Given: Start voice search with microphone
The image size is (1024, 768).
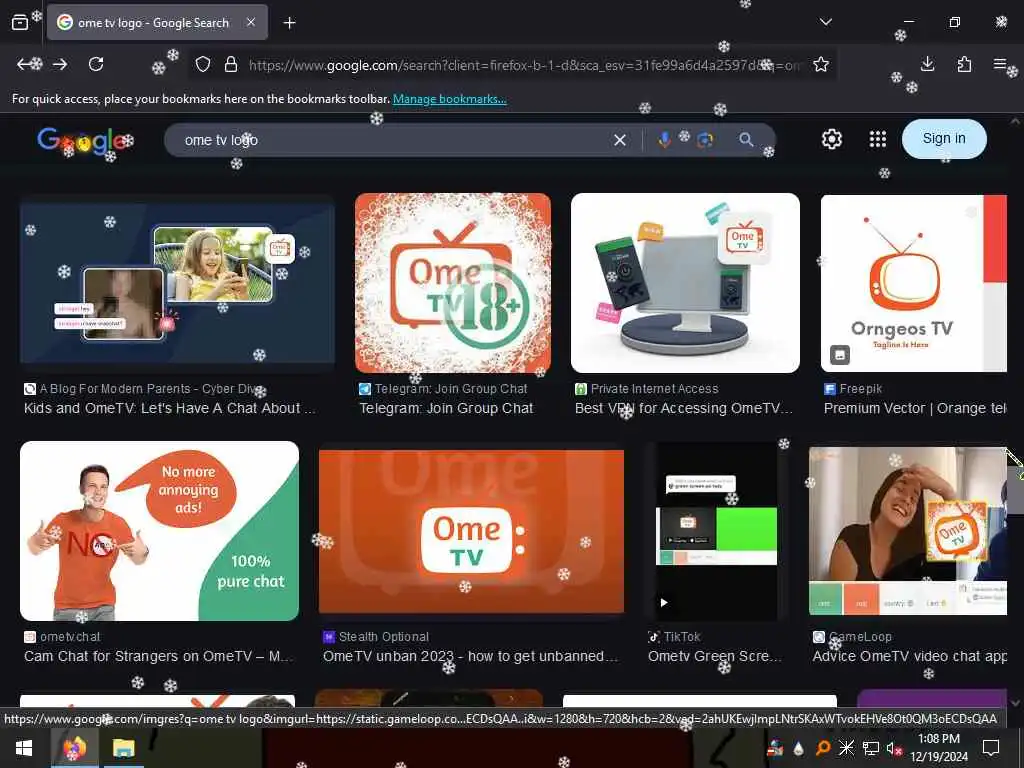Looking at the screenshot, I should coord(664,140).
